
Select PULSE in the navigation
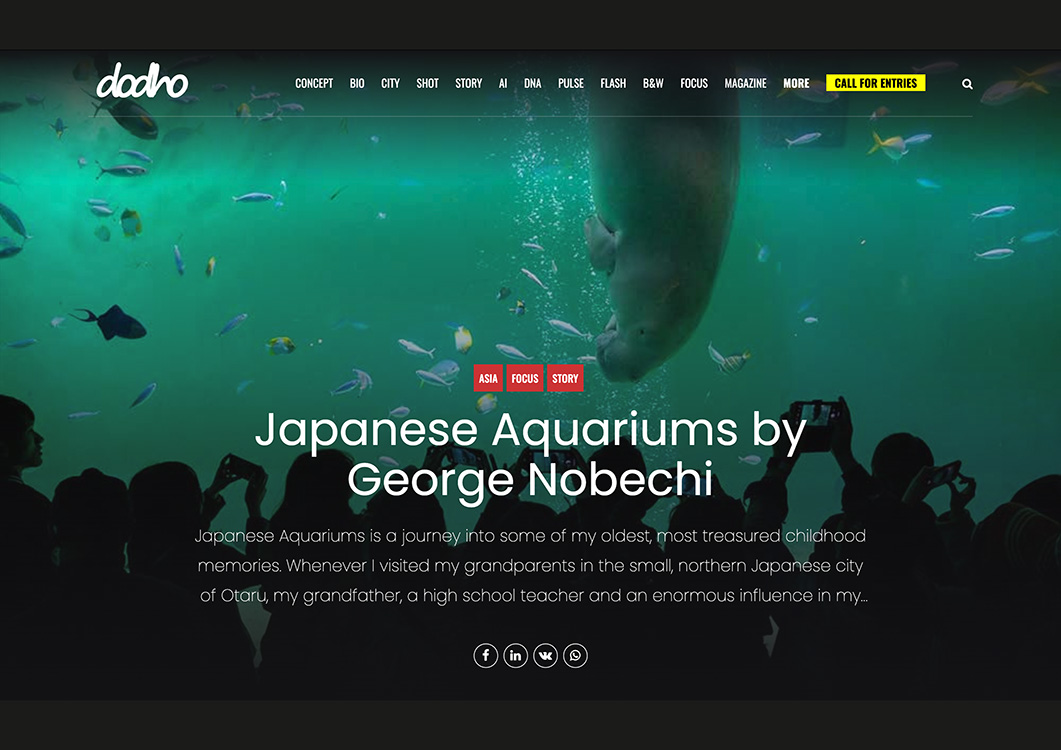570,83
